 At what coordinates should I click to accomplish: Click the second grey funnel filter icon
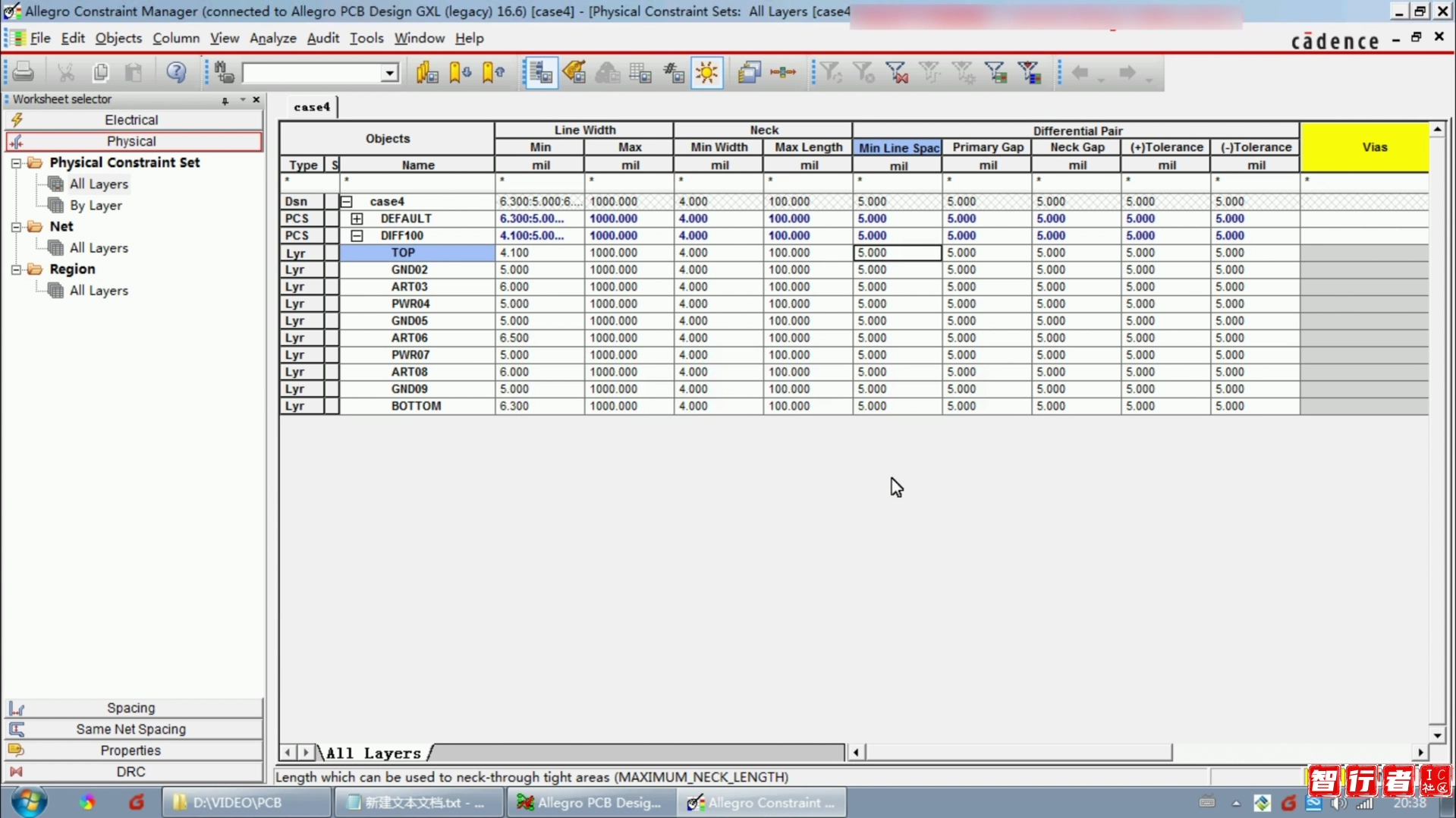pyautogui.click(x=864, y=72)
